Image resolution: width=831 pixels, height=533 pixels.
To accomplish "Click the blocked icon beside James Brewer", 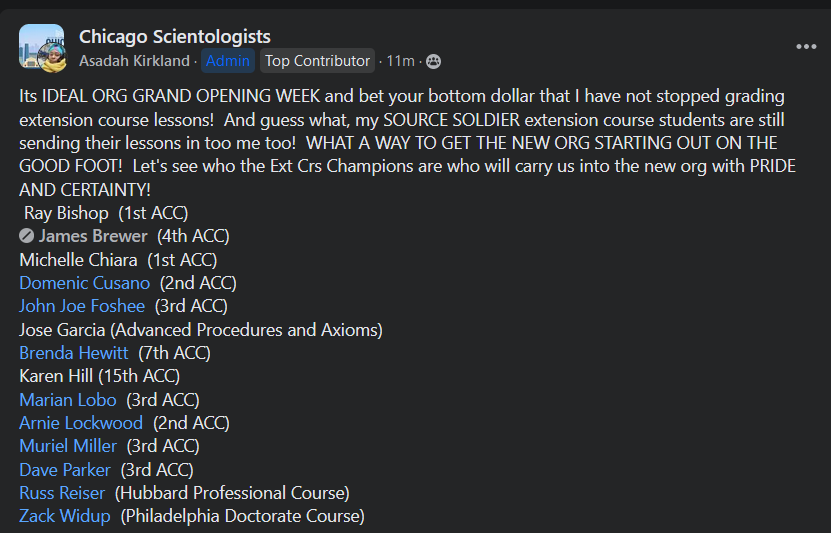I will [x=27, y=237].
